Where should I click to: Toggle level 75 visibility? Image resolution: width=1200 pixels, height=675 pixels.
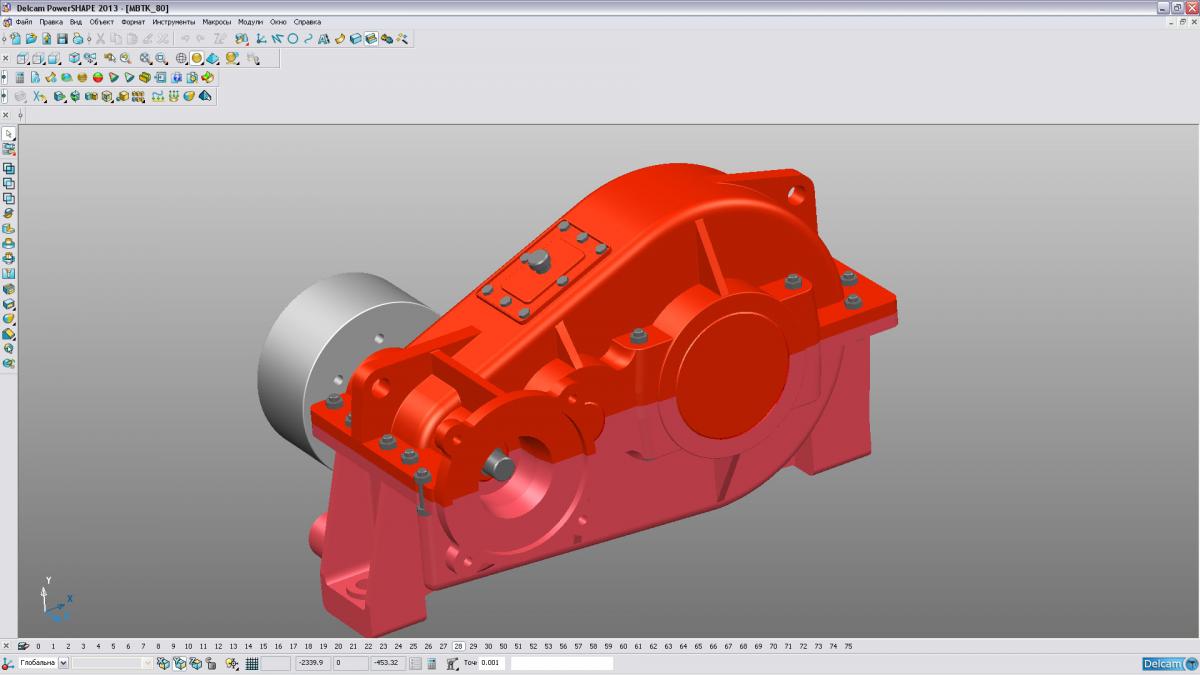(x=848, y=646)
